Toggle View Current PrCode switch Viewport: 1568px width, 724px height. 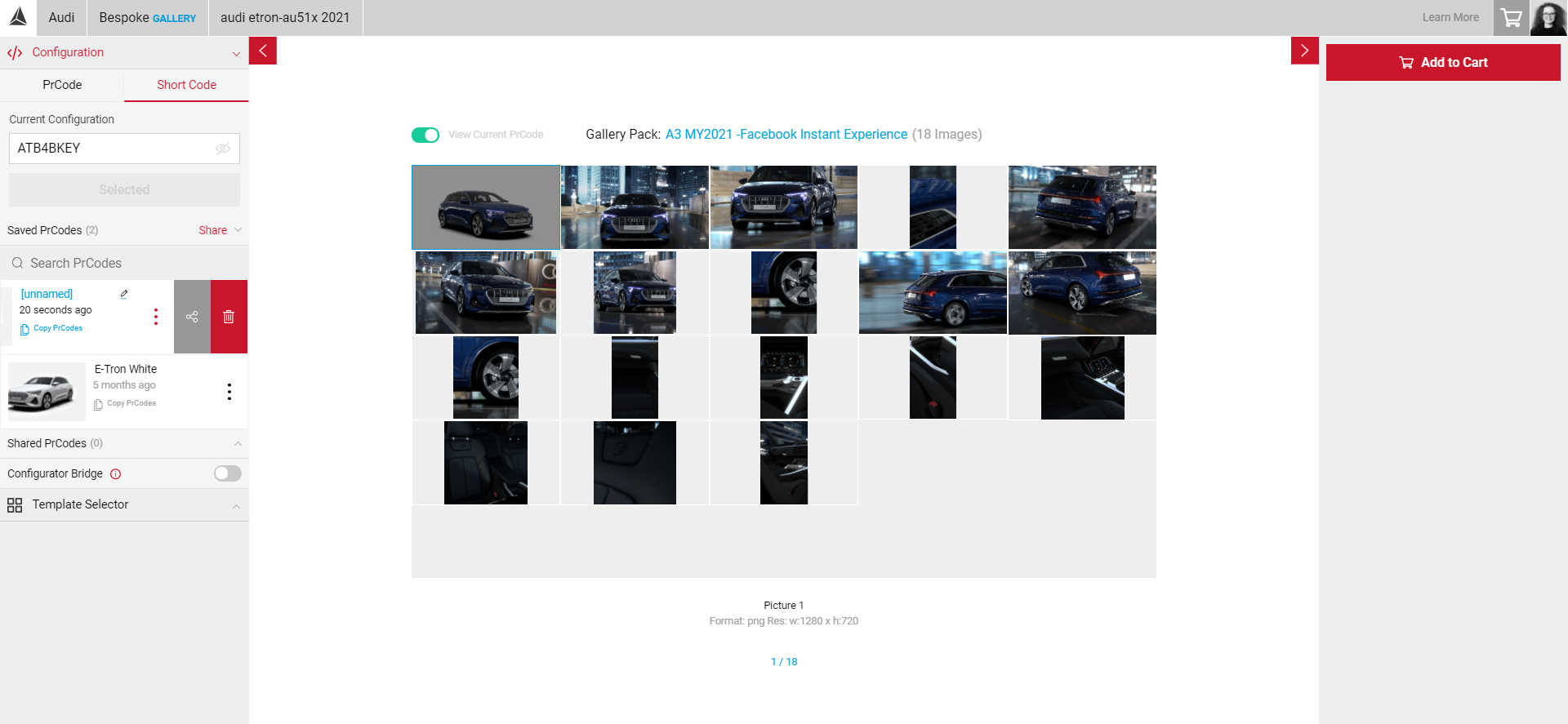pyautogui.click(x=425, y=135)
